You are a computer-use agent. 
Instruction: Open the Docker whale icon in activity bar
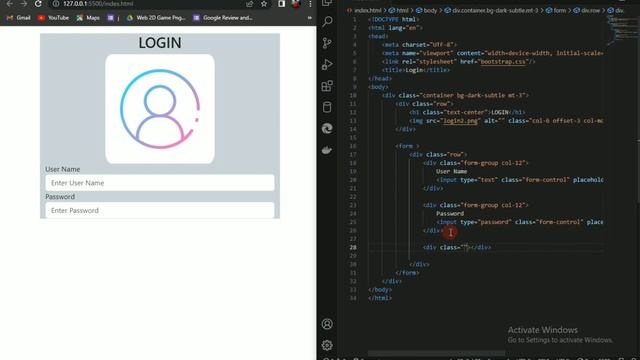327,150
